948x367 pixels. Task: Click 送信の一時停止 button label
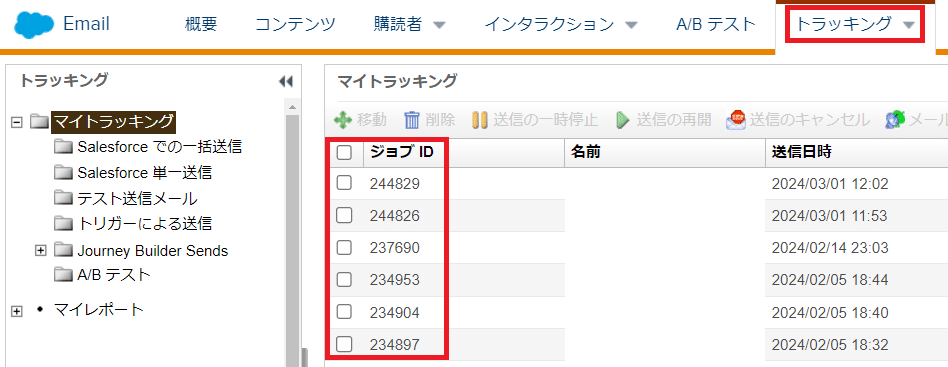coord(545,120)
